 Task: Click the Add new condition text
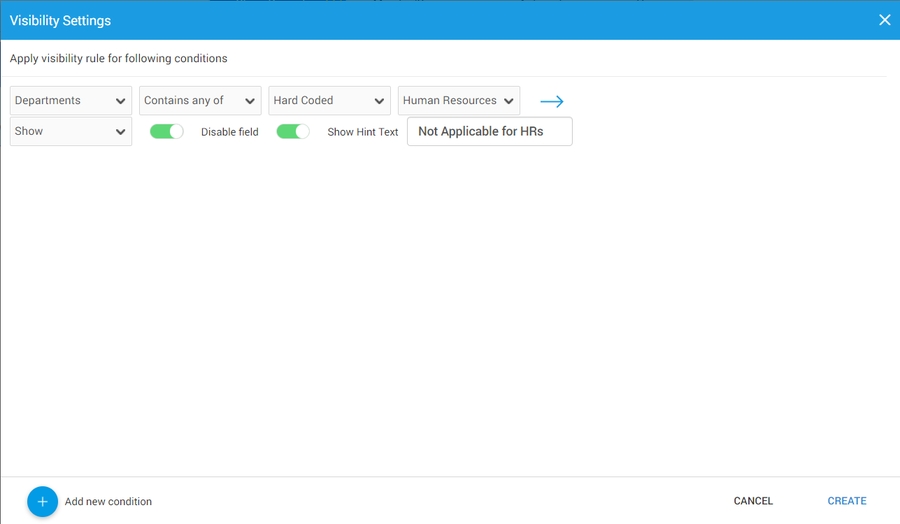(108, 502)
